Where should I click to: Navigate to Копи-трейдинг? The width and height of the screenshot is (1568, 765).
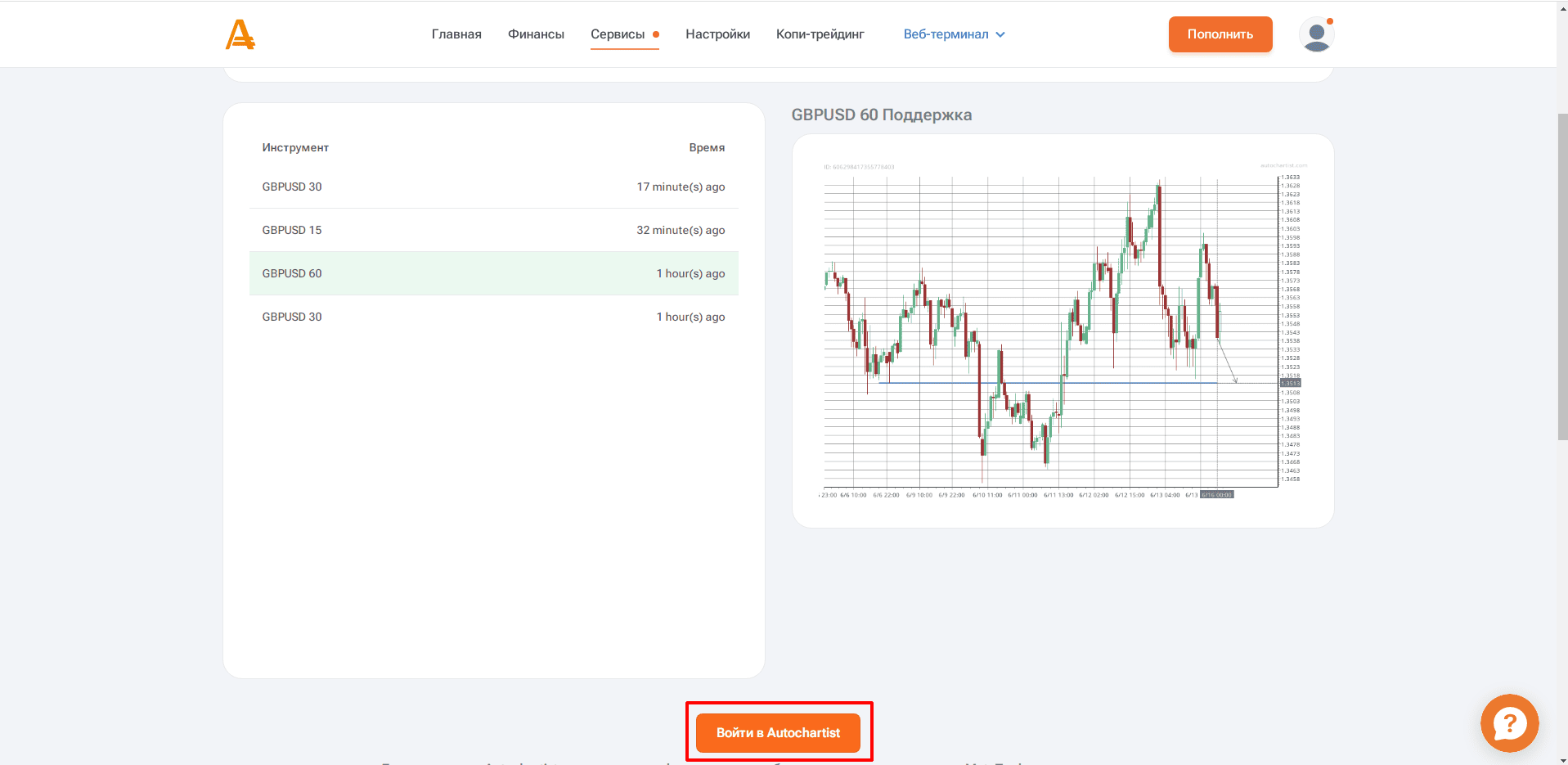pos(820,34)
